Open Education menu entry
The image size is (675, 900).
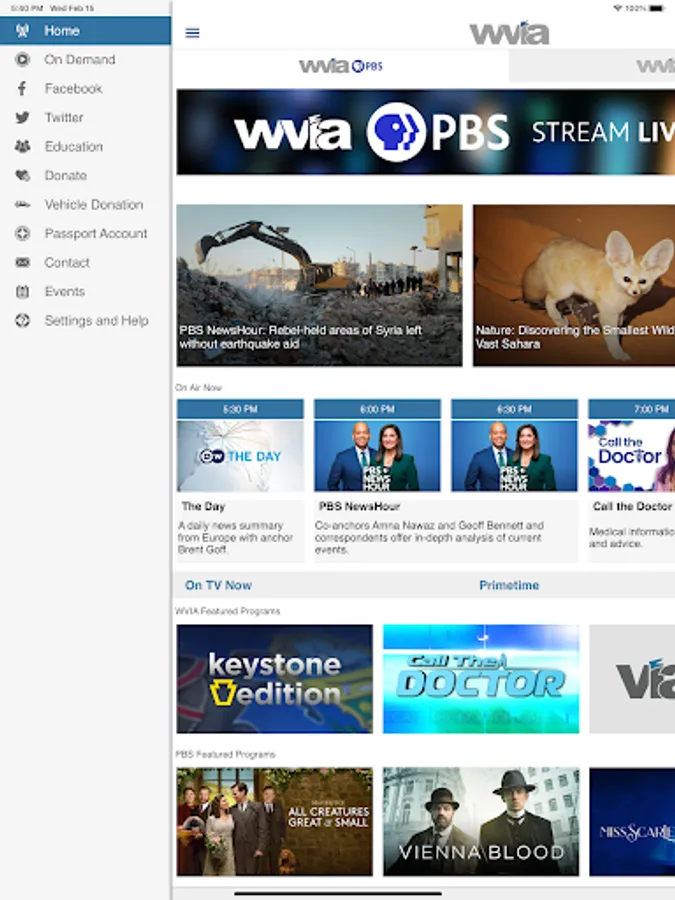(x=86, y=146)
